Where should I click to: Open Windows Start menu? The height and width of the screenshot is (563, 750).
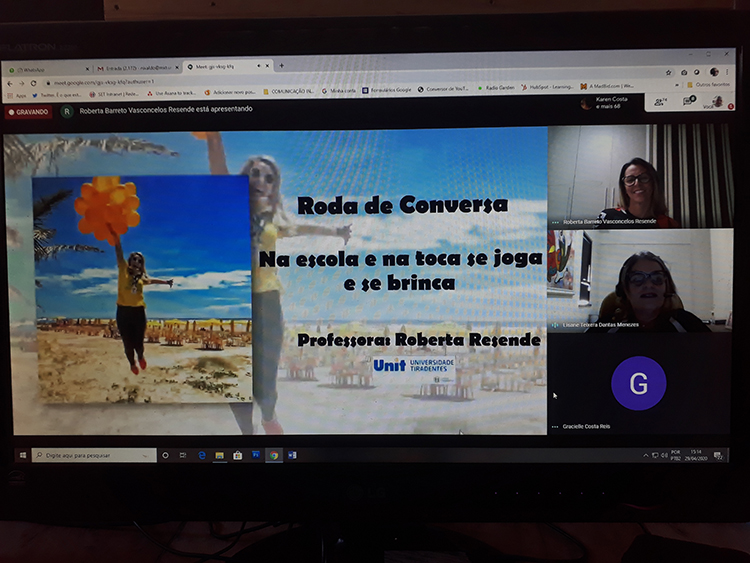click(x=21, y=455)
